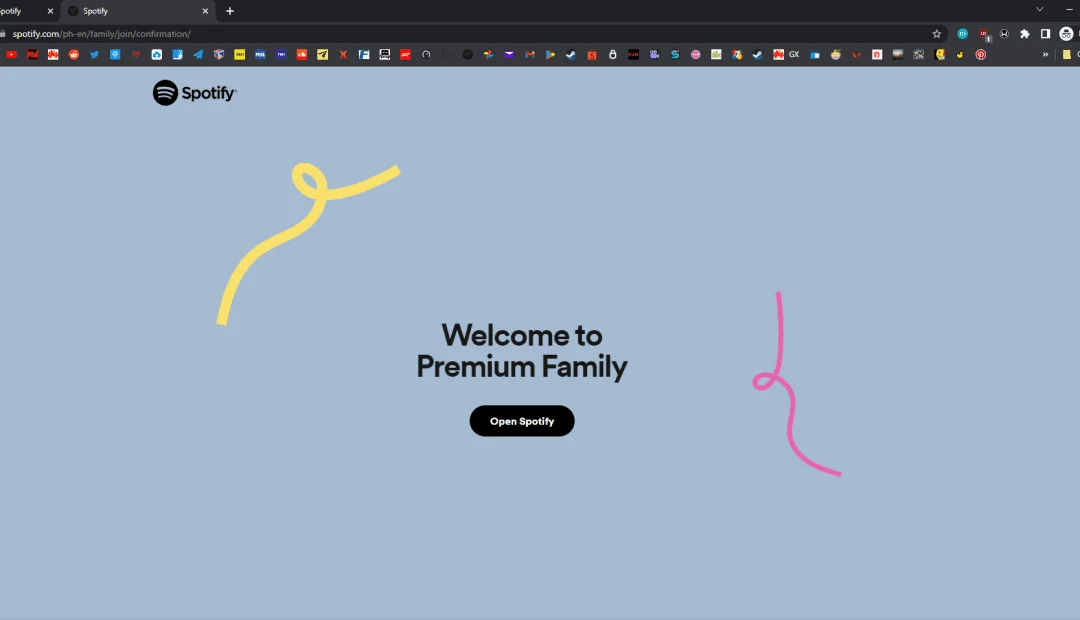1080x620 pixels.
Task: Open the Reddit bookmark
Action: click(x=74, y=54)
